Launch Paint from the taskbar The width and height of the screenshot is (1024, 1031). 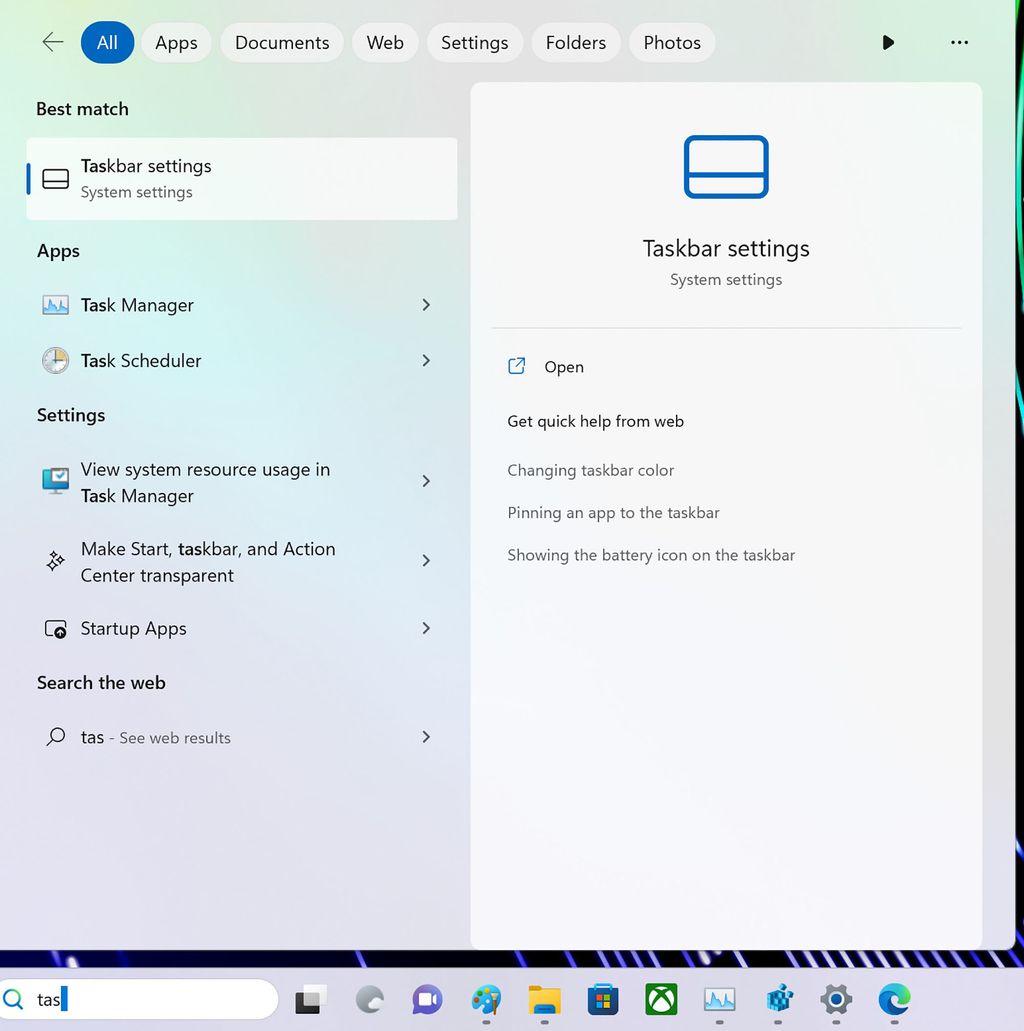(x=485, y=999)
